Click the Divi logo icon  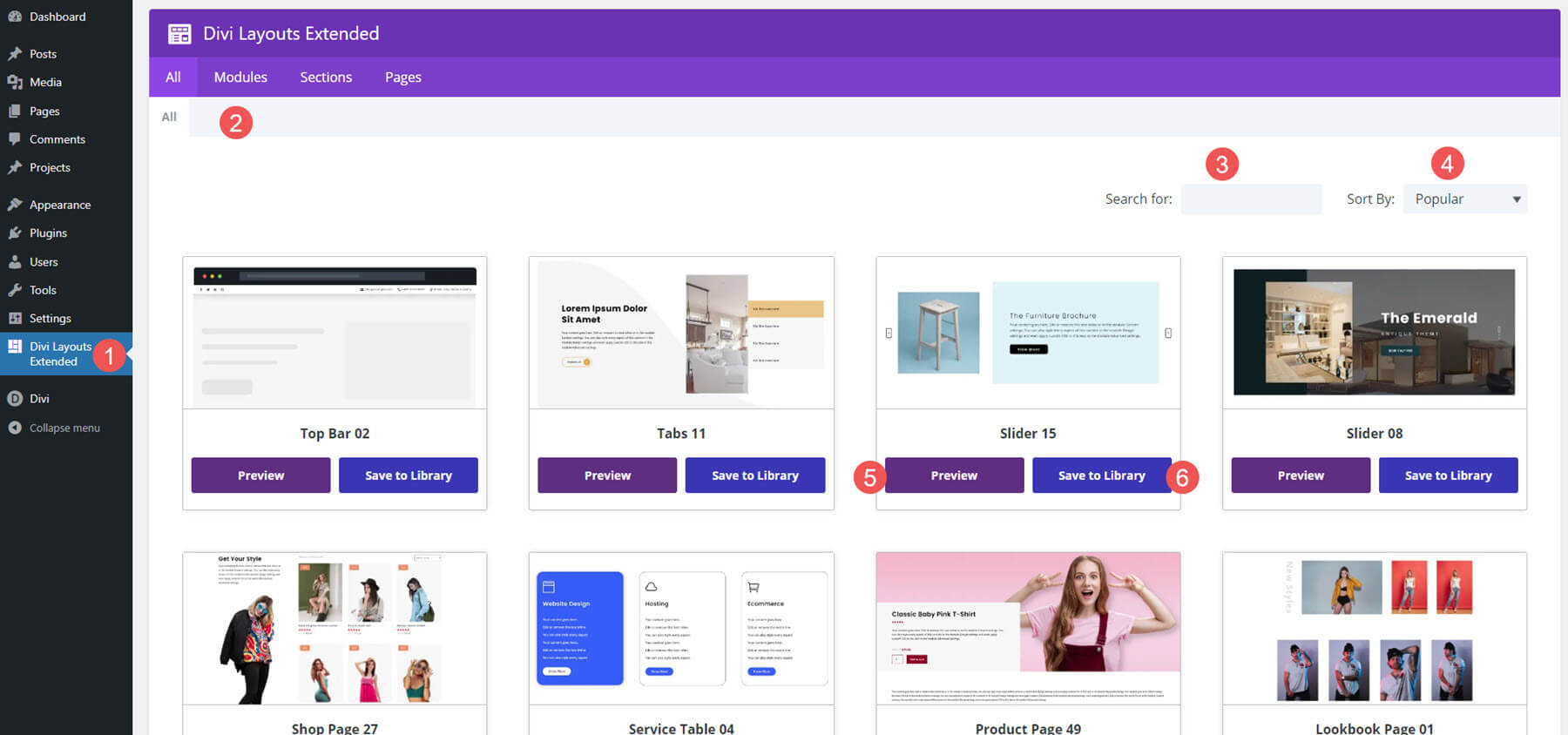pyautogui.click(x=15, y=399)
